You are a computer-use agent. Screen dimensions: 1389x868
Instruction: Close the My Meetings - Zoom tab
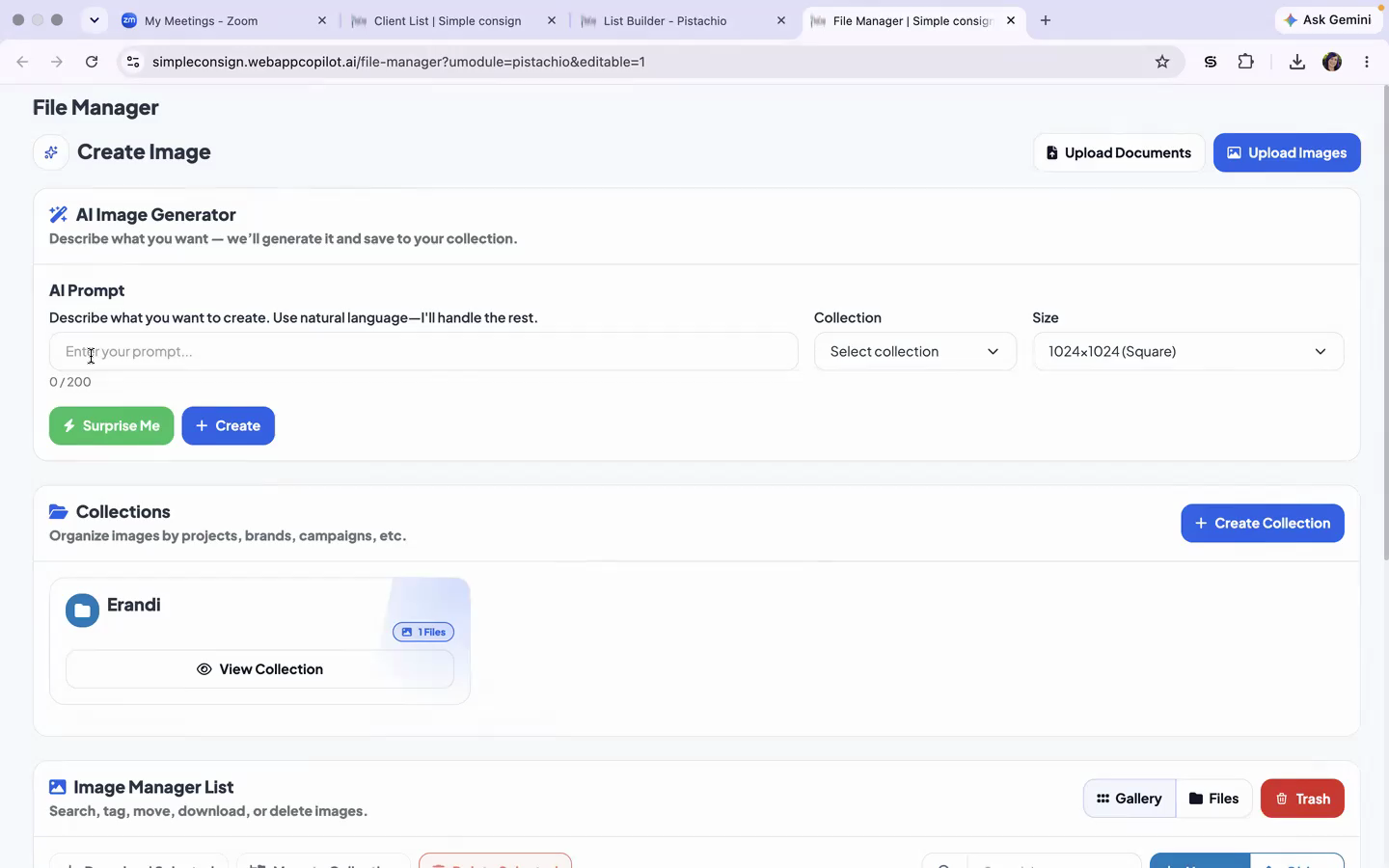point(322,20)
